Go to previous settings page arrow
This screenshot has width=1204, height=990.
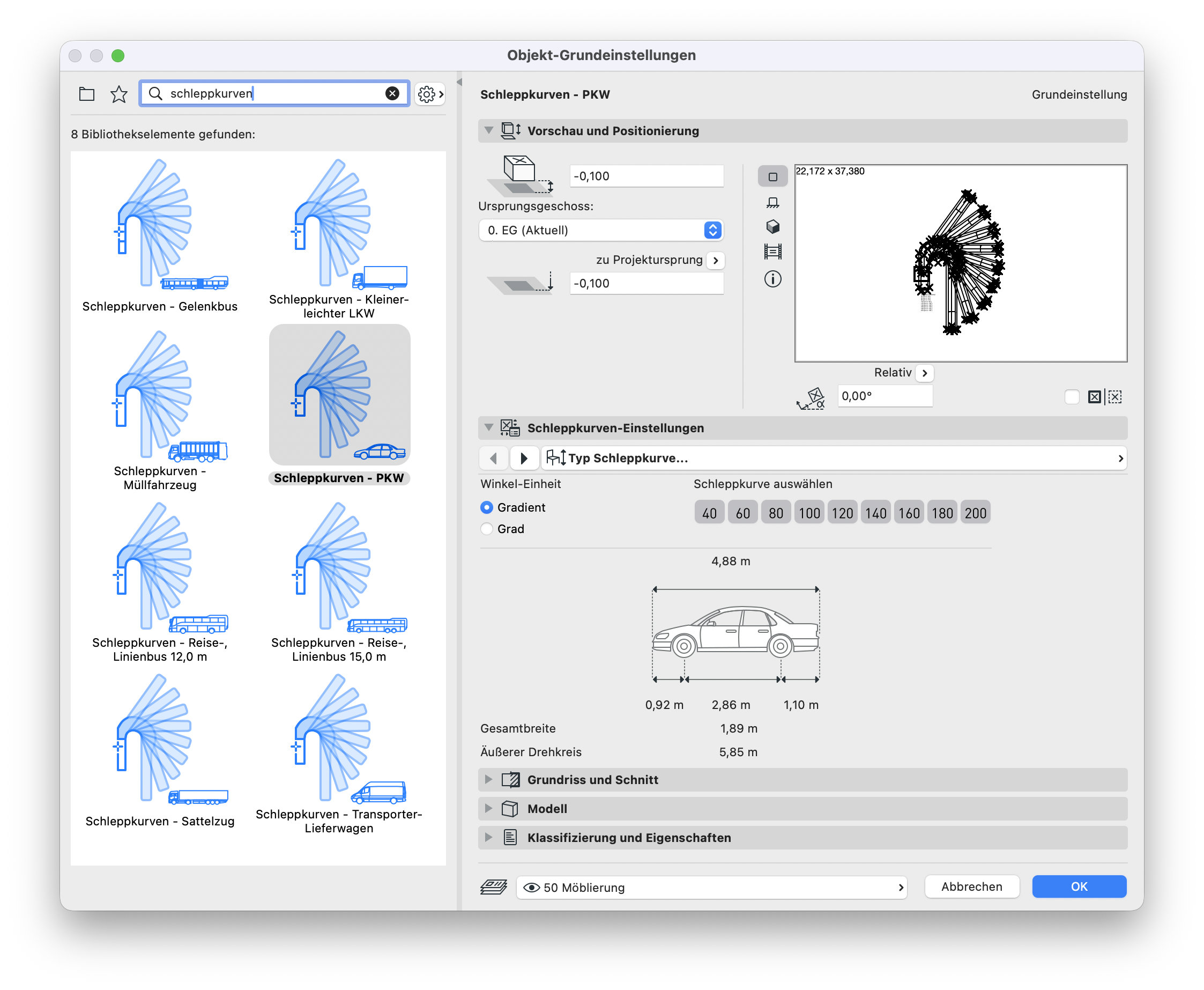494,458
